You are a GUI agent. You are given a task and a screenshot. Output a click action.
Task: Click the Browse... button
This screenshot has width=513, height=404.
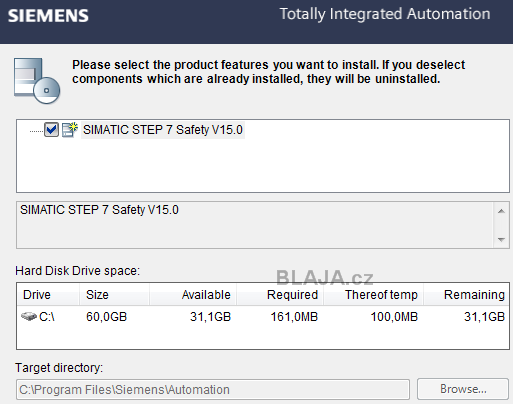point(463,389)
